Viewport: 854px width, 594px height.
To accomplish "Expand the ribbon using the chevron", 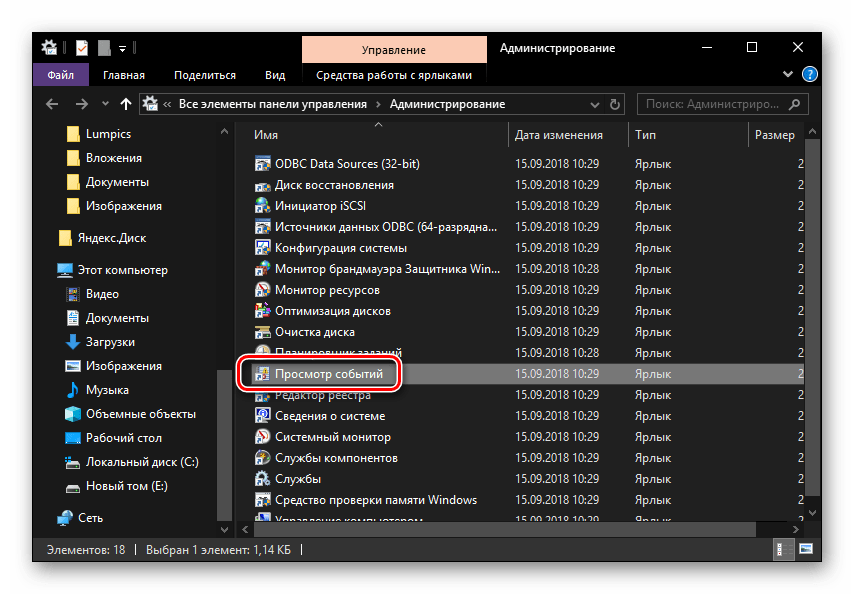I will click(x=791, y=75).
